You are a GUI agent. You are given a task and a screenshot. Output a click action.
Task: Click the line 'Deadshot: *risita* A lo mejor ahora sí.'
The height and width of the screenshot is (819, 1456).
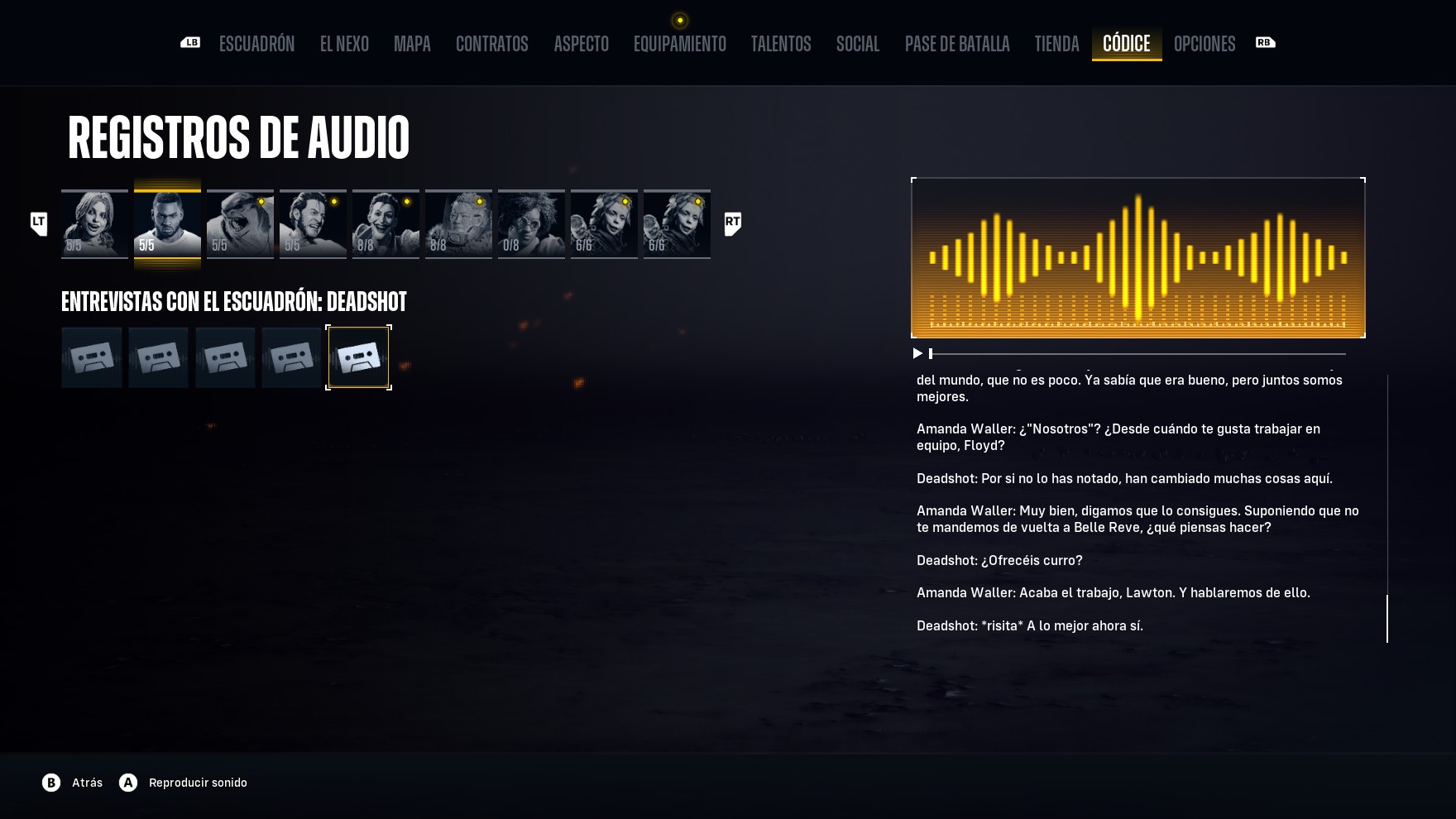click(1030, 625)
